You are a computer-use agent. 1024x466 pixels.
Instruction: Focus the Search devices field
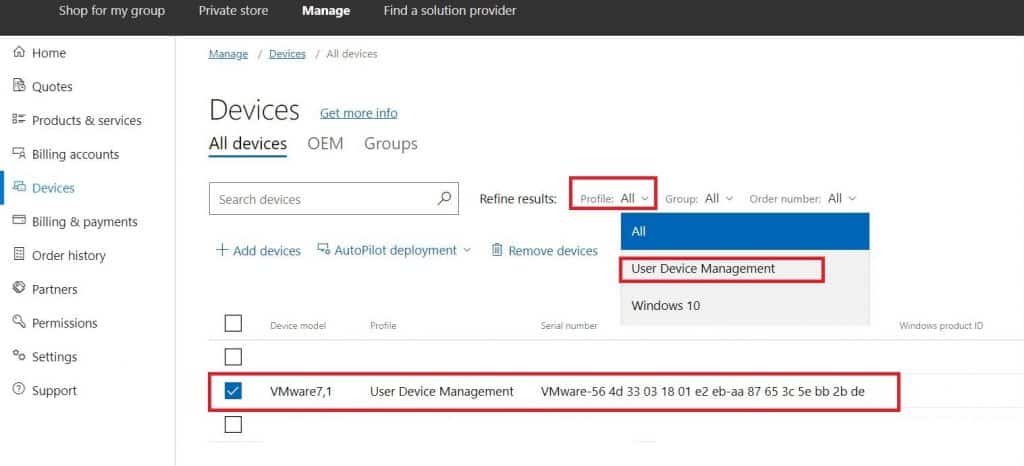coord(323,199)
